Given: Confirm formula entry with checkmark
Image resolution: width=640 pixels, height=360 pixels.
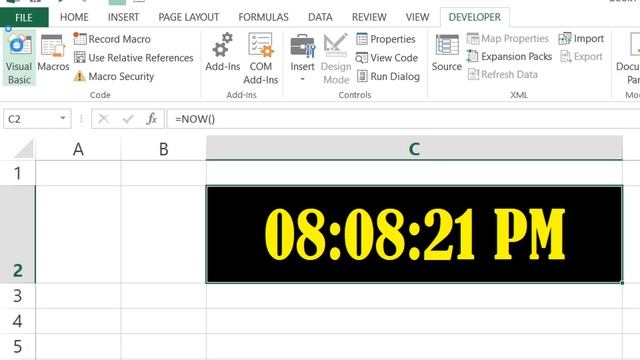Looking at the screenshot, I should [x=128, y=119].
